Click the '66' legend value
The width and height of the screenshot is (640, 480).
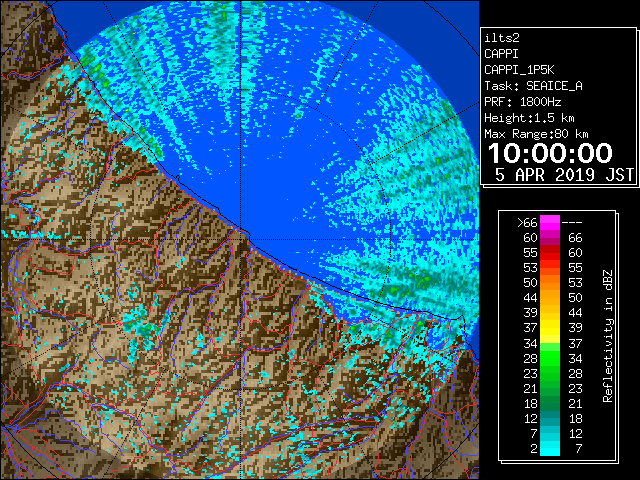coord(575,238)
